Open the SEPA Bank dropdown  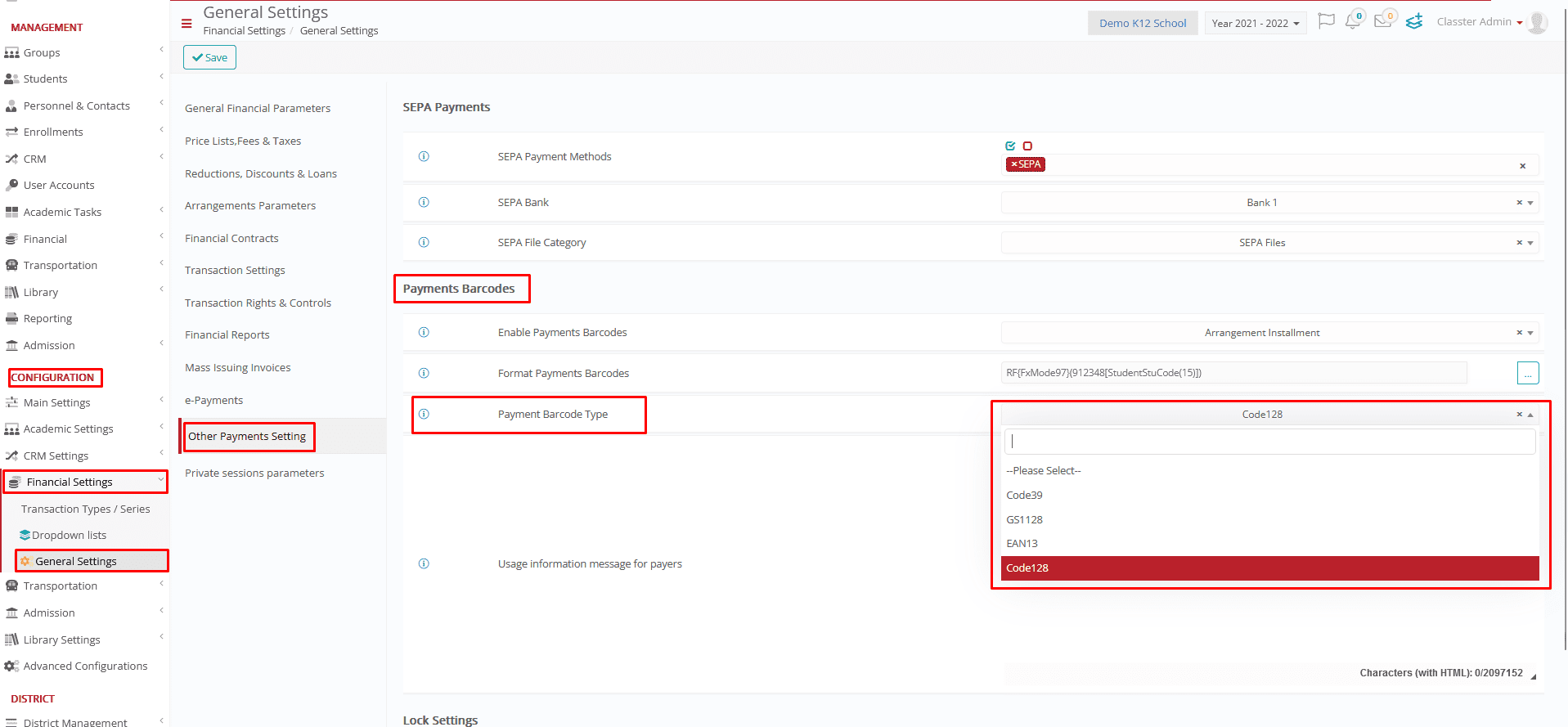(1269, 202)
